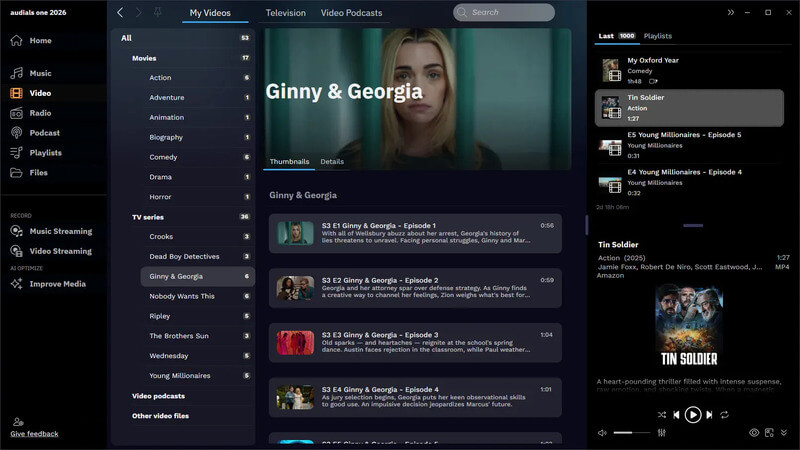Switch to the Video Podcasts tab
The image size is (800, 450).
tap(352, 13)
